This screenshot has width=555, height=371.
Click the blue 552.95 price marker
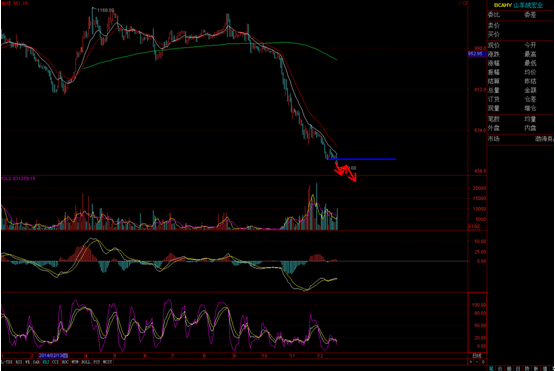coord(475,54)
